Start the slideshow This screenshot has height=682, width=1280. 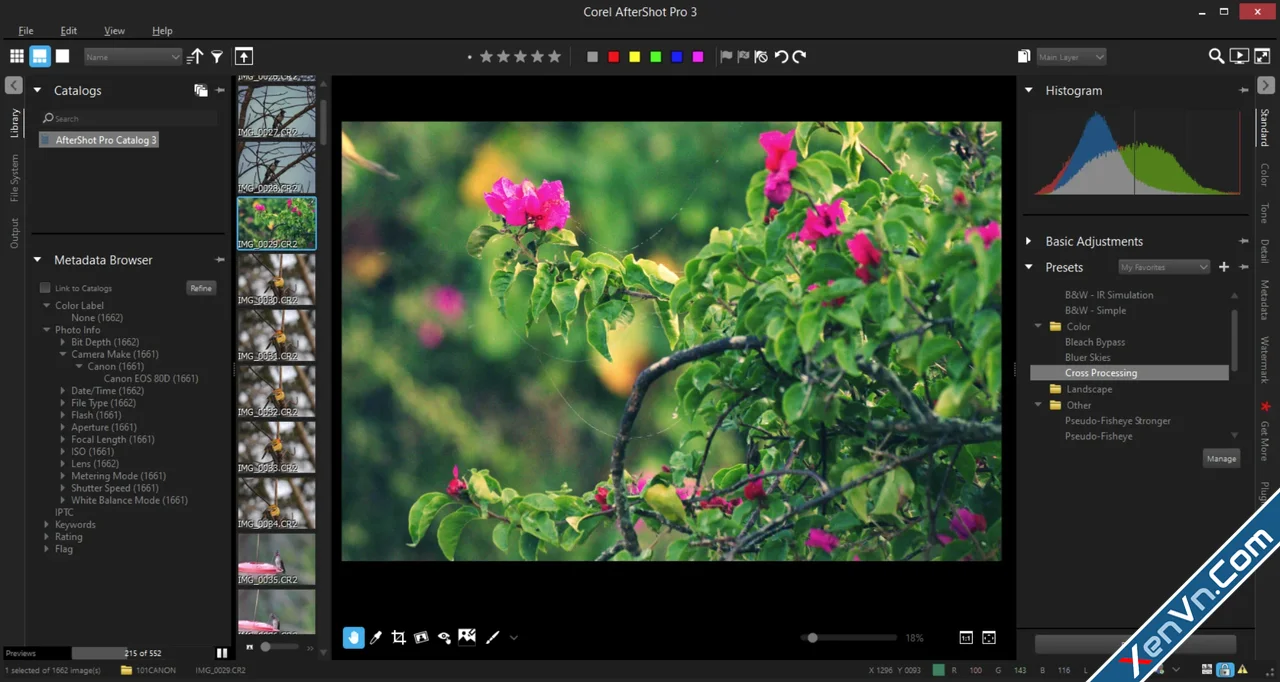(x=1239, y=56)
